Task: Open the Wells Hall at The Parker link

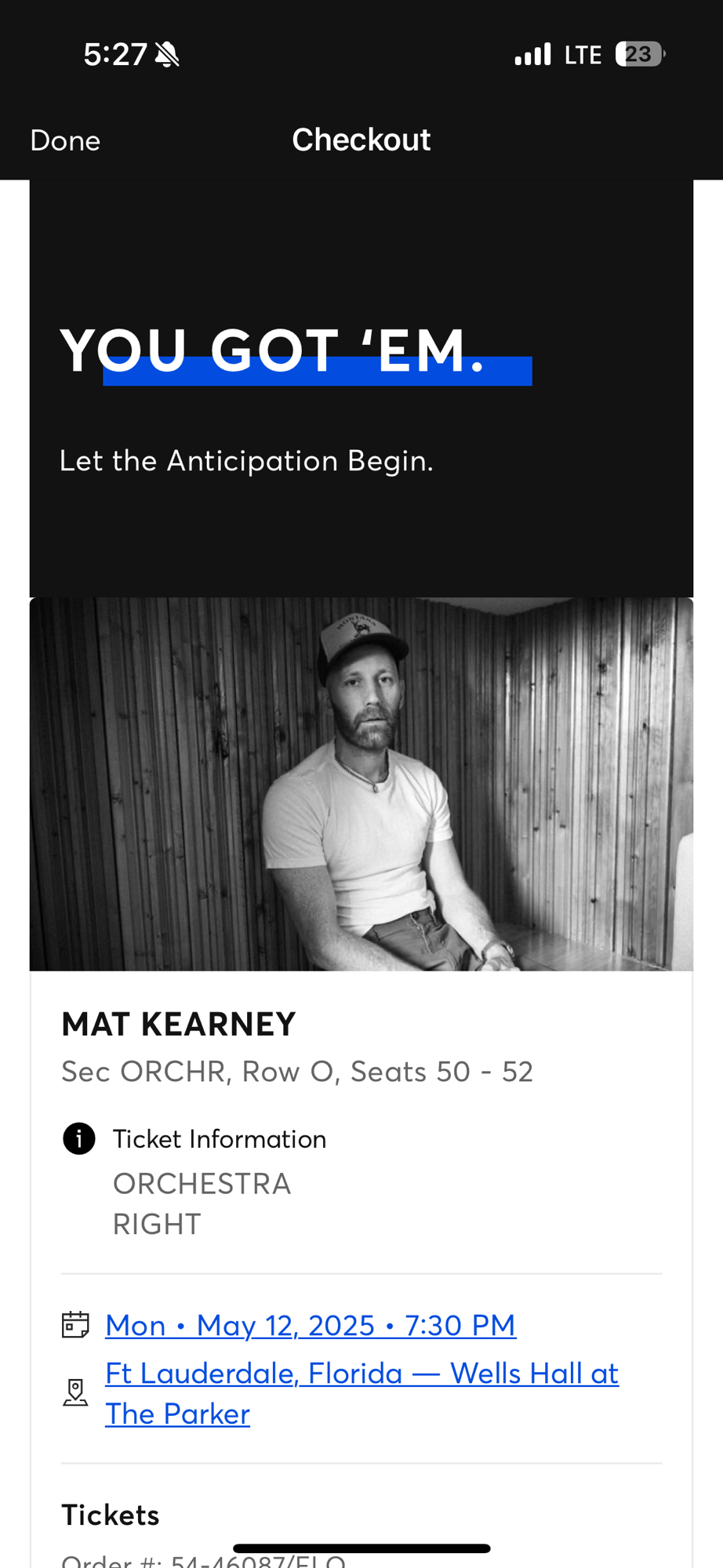Action: (361, 1393)
